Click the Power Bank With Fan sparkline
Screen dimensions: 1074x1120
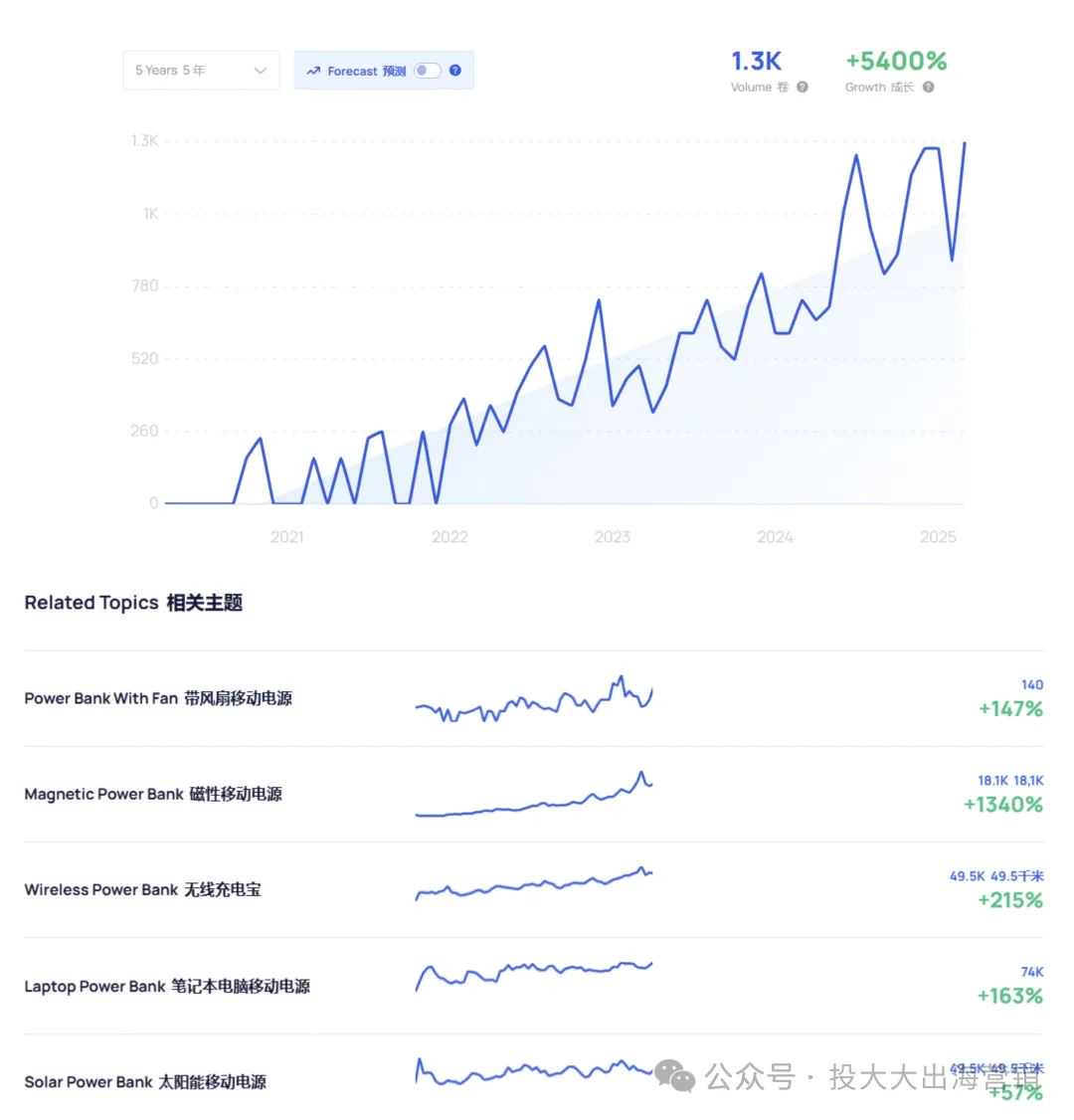click(534, 698)
